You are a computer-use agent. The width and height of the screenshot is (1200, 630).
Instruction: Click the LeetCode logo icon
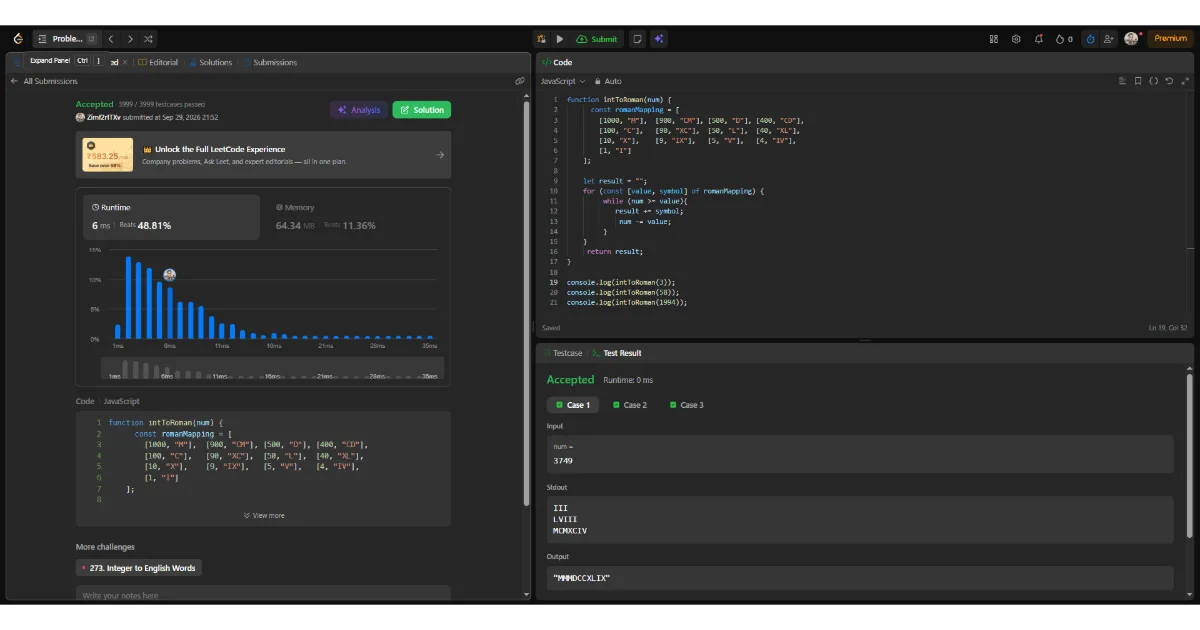tap(17, 39)
